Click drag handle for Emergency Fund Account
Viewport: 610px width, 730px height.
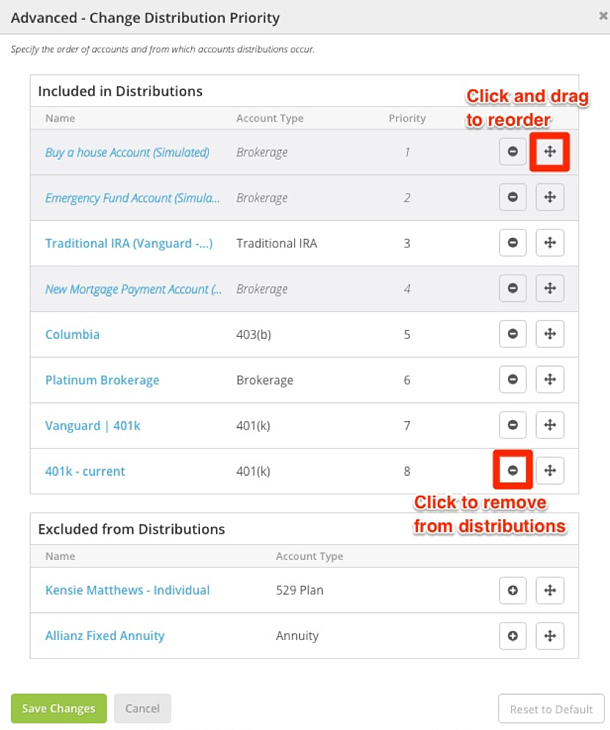[550, 197]
